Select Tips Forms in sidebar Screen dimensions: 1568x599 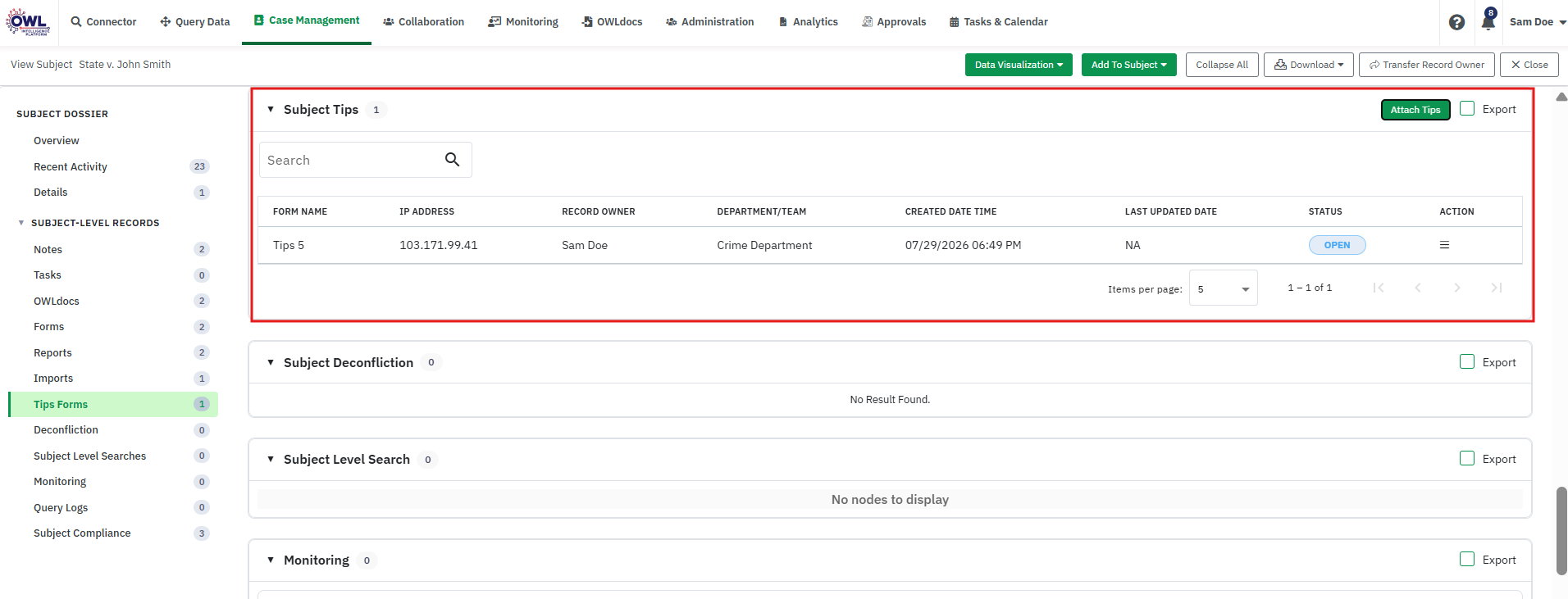pyautogui.click(x=113, y=404)
